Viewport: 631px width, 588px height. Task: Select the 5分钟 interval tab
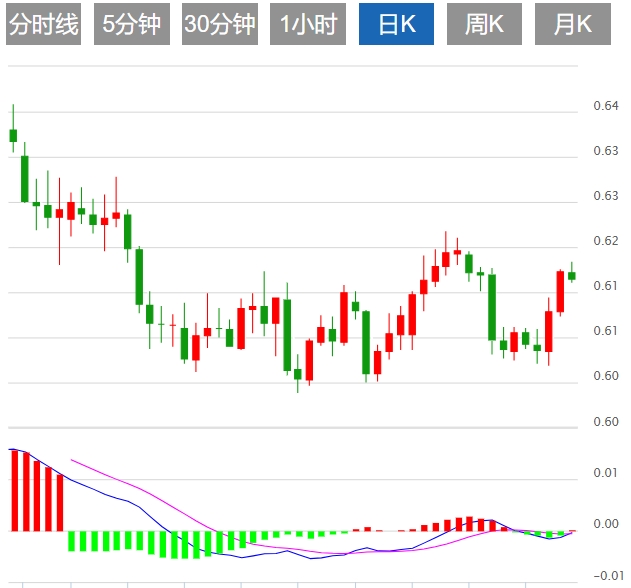coord(132,24)
